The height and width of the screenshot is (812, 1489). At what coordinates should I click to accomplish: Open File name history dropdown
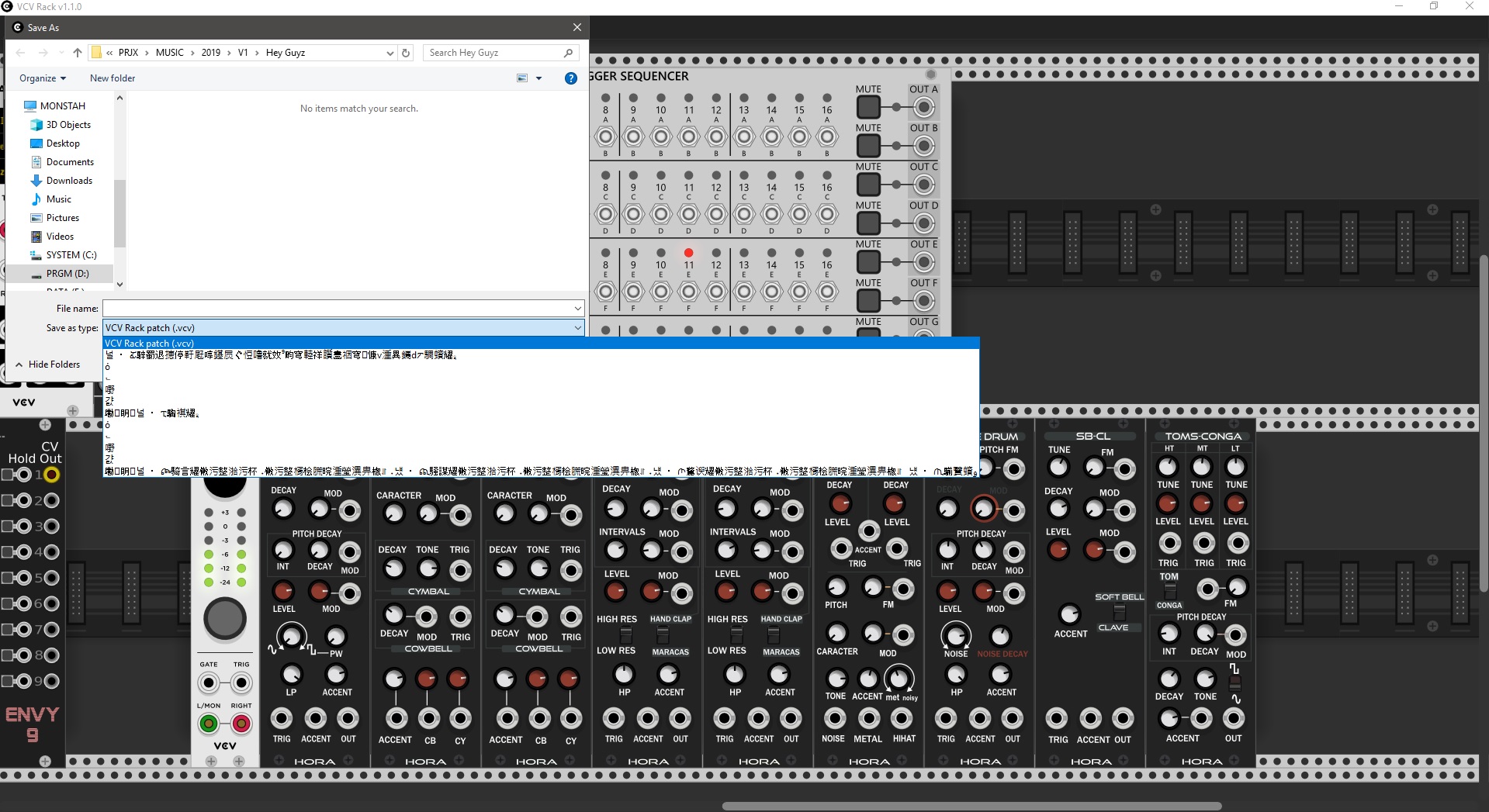pyautogui.click(x=577, y=309)
